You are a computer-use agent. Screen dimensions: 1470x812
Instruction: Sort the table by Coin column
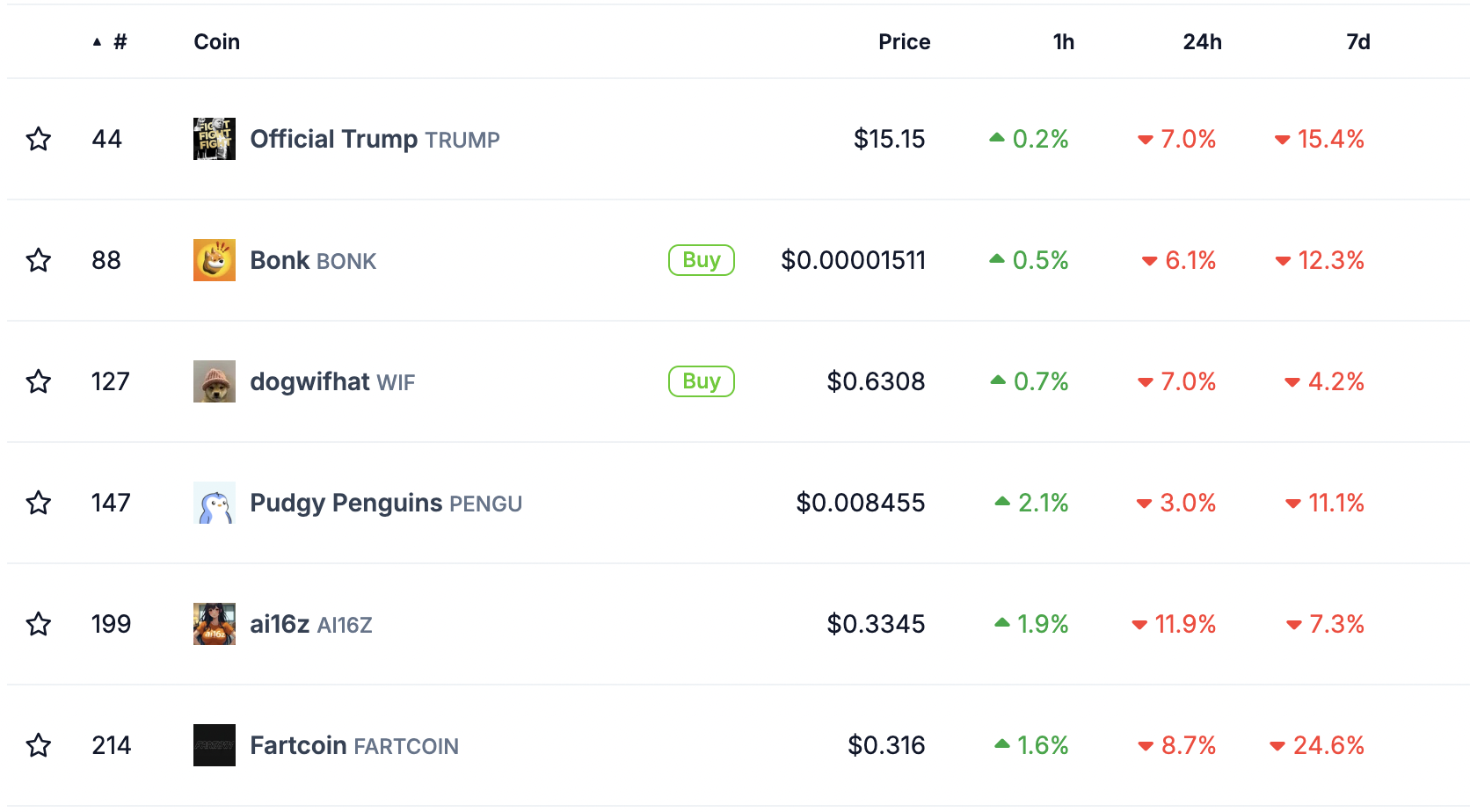coord(216,42)
